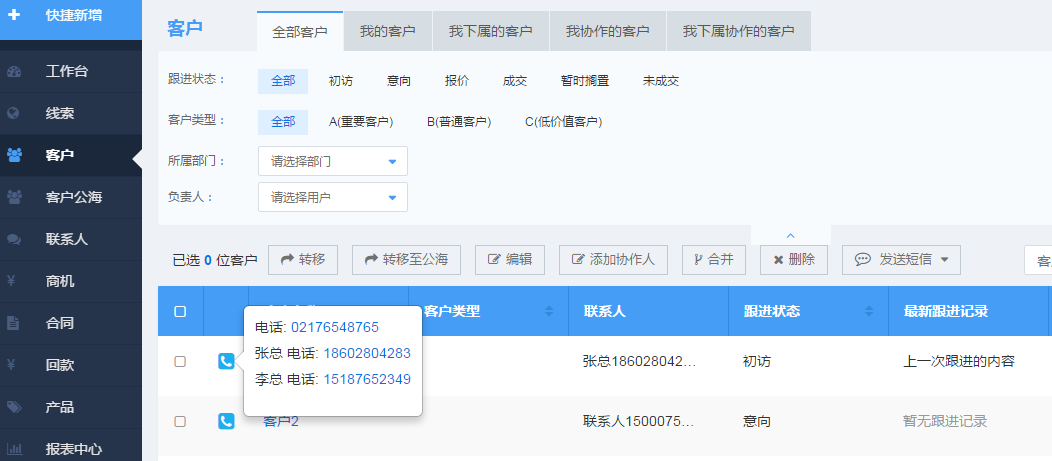Click the globe icon beside 线索
The height and width of the screenshot is (461, 1052).
click(13, 113)
